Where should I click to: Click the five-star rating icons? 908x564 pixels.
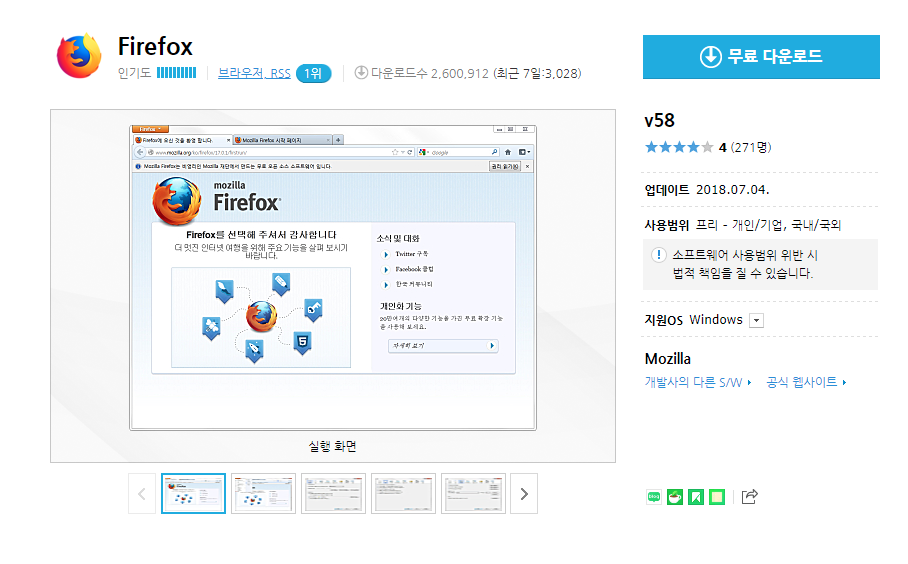(679, 147)
